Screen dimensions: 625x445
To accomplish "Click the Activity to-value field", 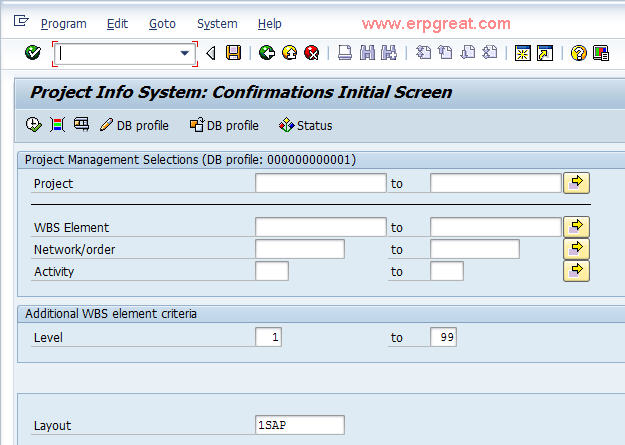I will [x=447, y=271].
